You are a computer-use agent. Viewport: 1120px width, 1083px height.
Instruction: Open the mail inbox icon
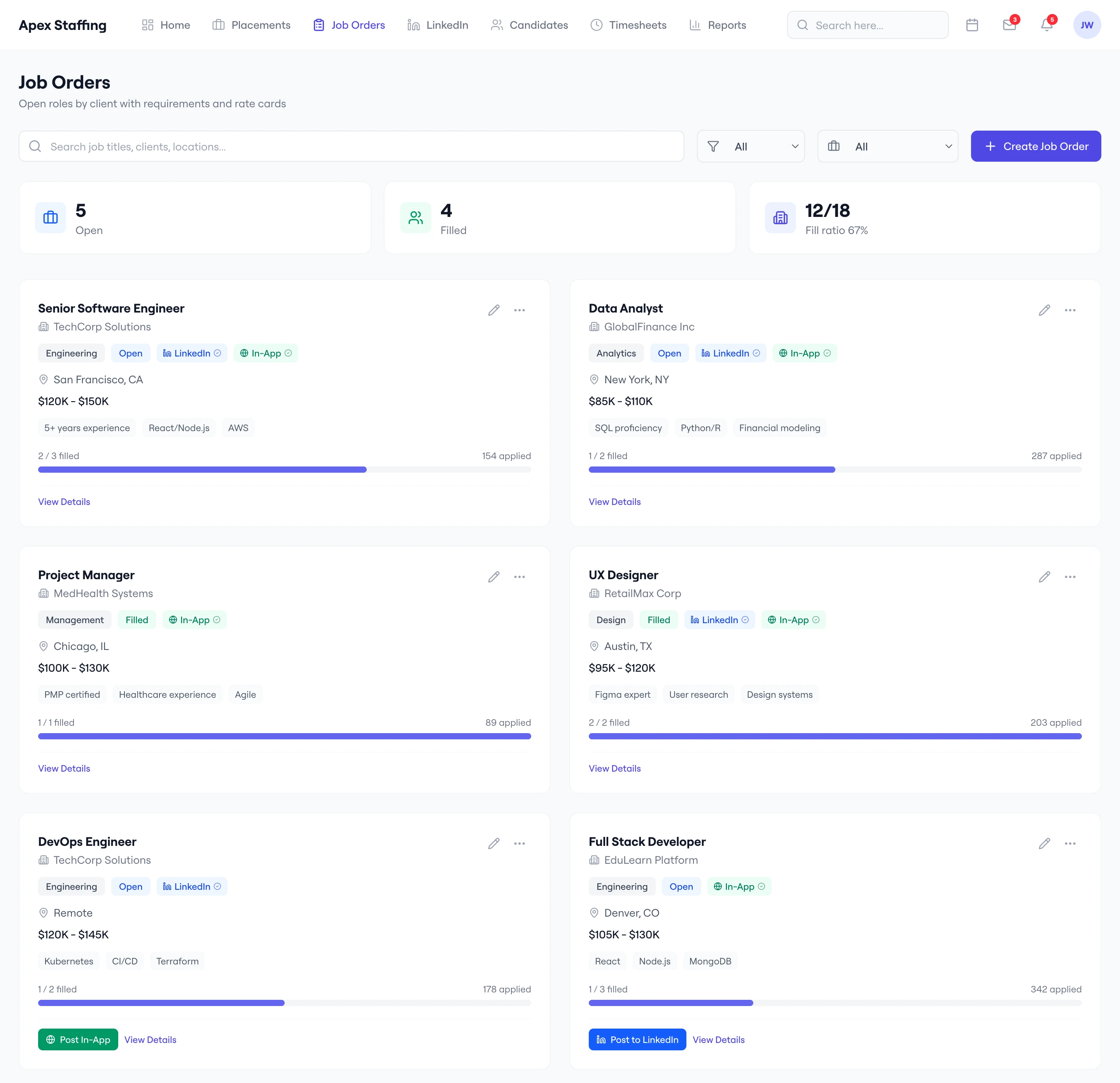coord(1009,25)
